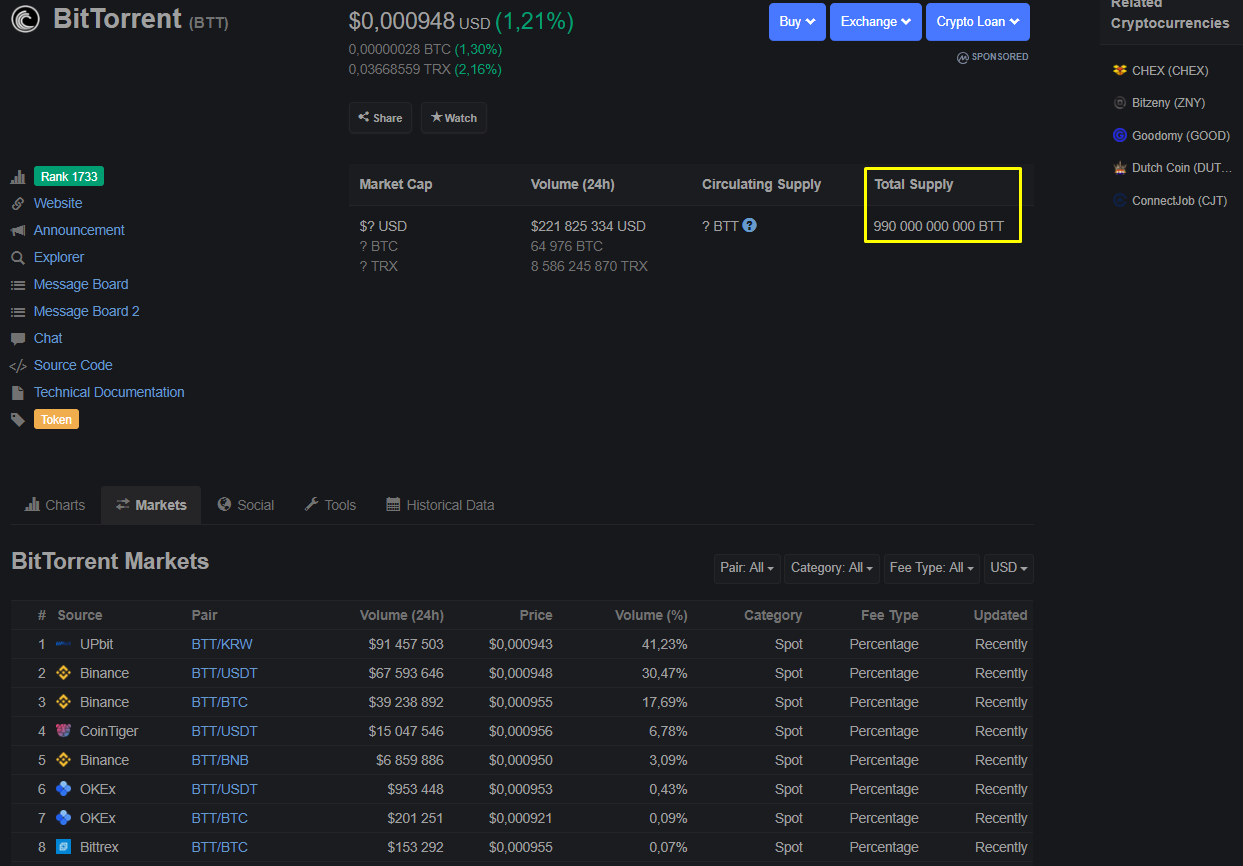This screenshot has height=866, width=1243.
Task: Expand the Fee Type filter dropdown
Action: 931,568
